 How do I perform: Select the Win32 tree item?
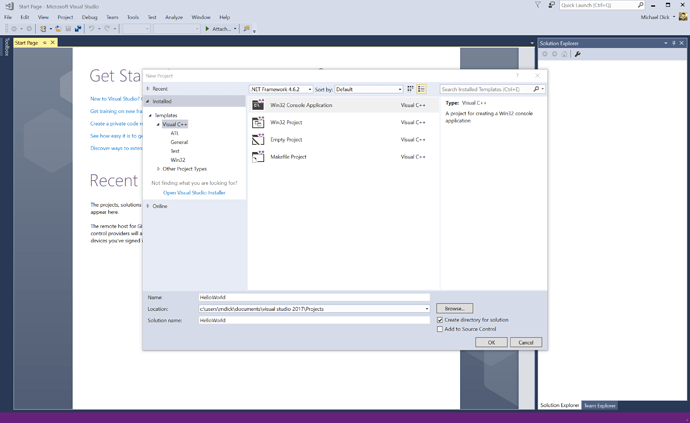[x=178, y=160]
